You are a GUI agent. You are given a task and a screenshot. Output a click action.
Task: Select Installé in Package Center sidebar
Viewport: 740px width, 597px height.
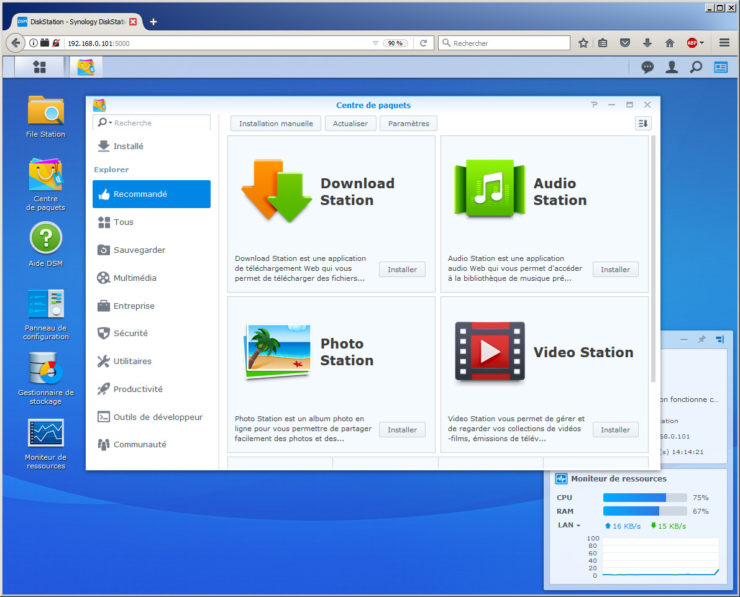tap(151, 146)
